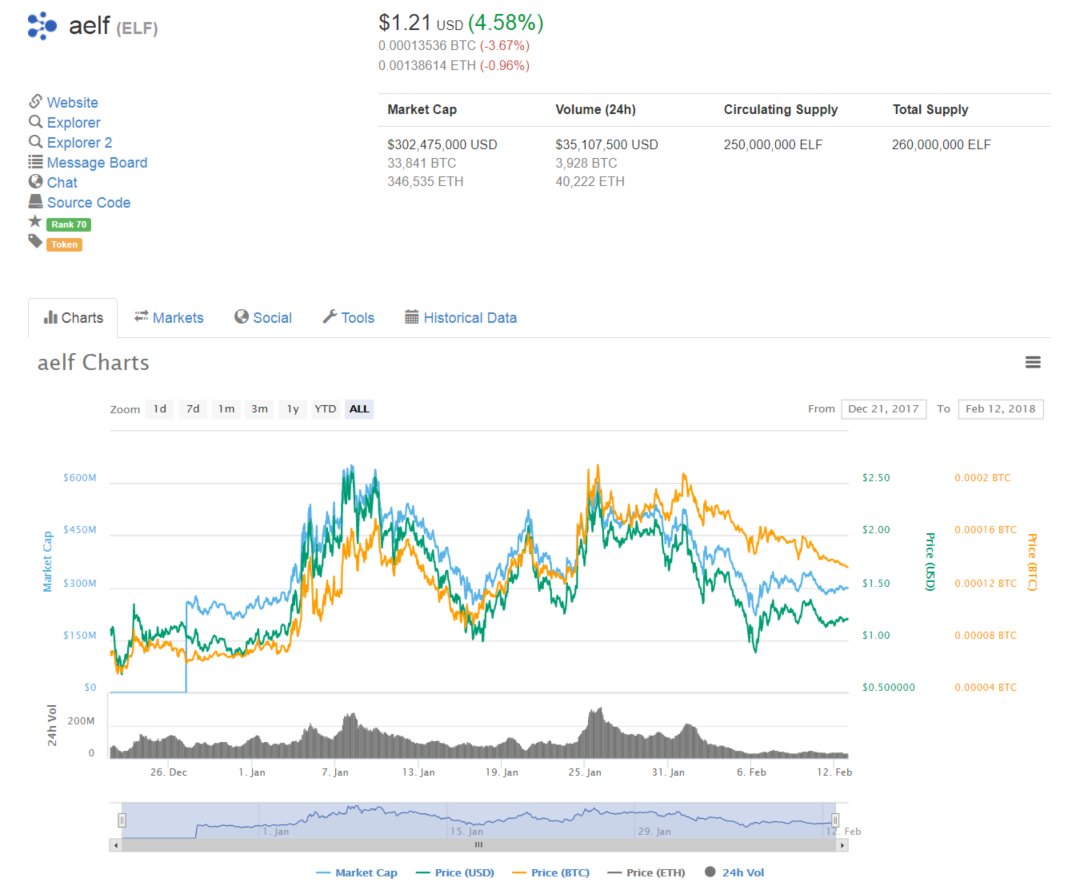
Task: Open the Message Board link
Action: coord(97,162)
